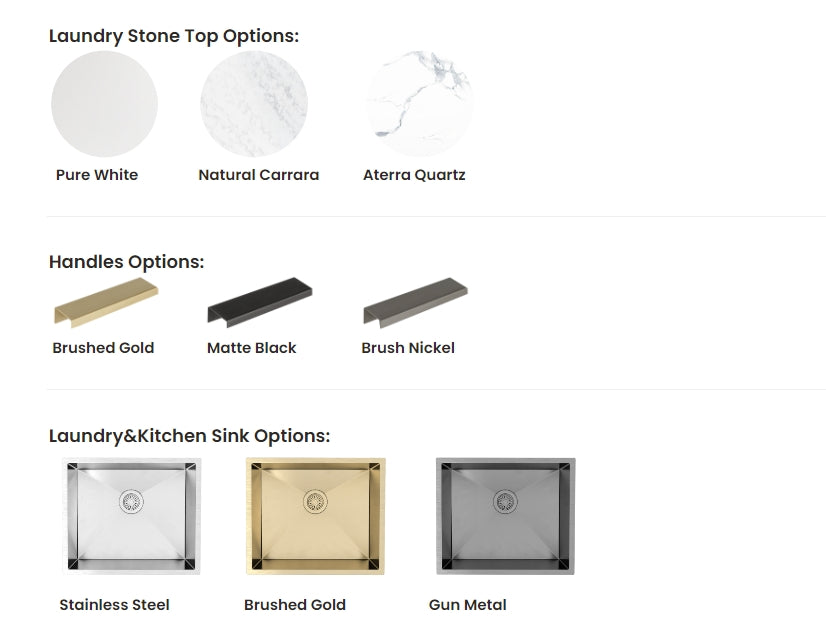Click the Aterra Quartz text label
The height and width of the screenshot is (643, 826).
click(414, 175)
